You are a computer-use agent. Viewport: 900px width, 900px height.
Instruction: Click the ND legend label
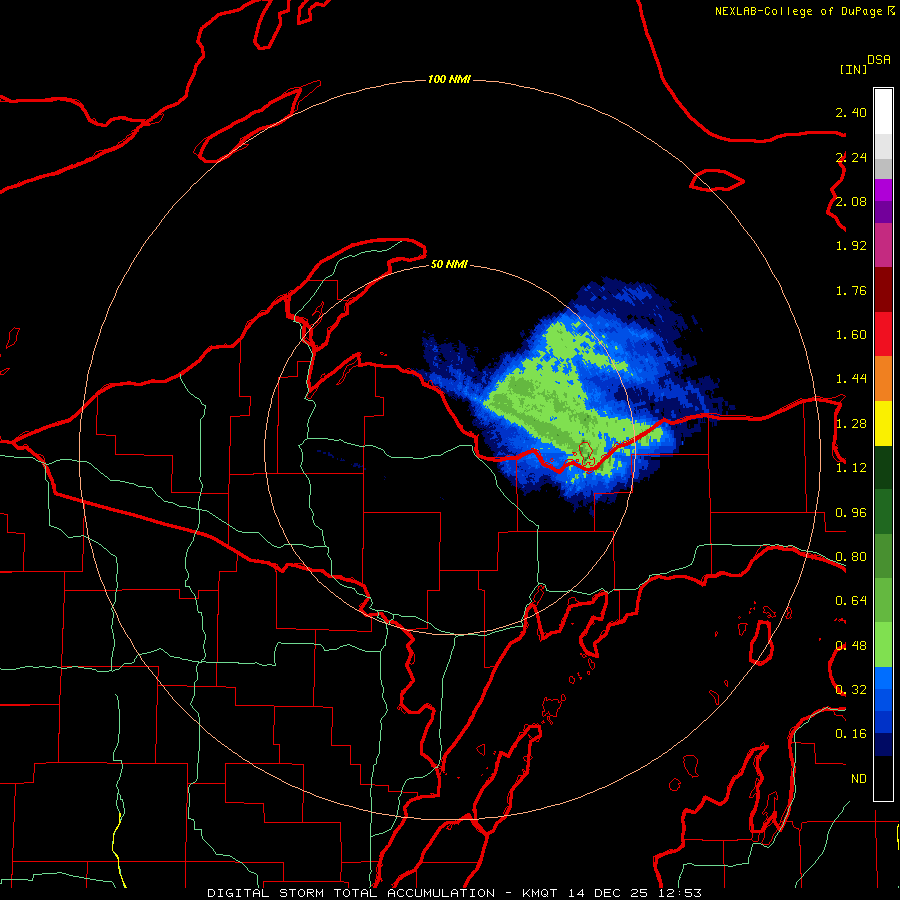click(x=859, y=779)
